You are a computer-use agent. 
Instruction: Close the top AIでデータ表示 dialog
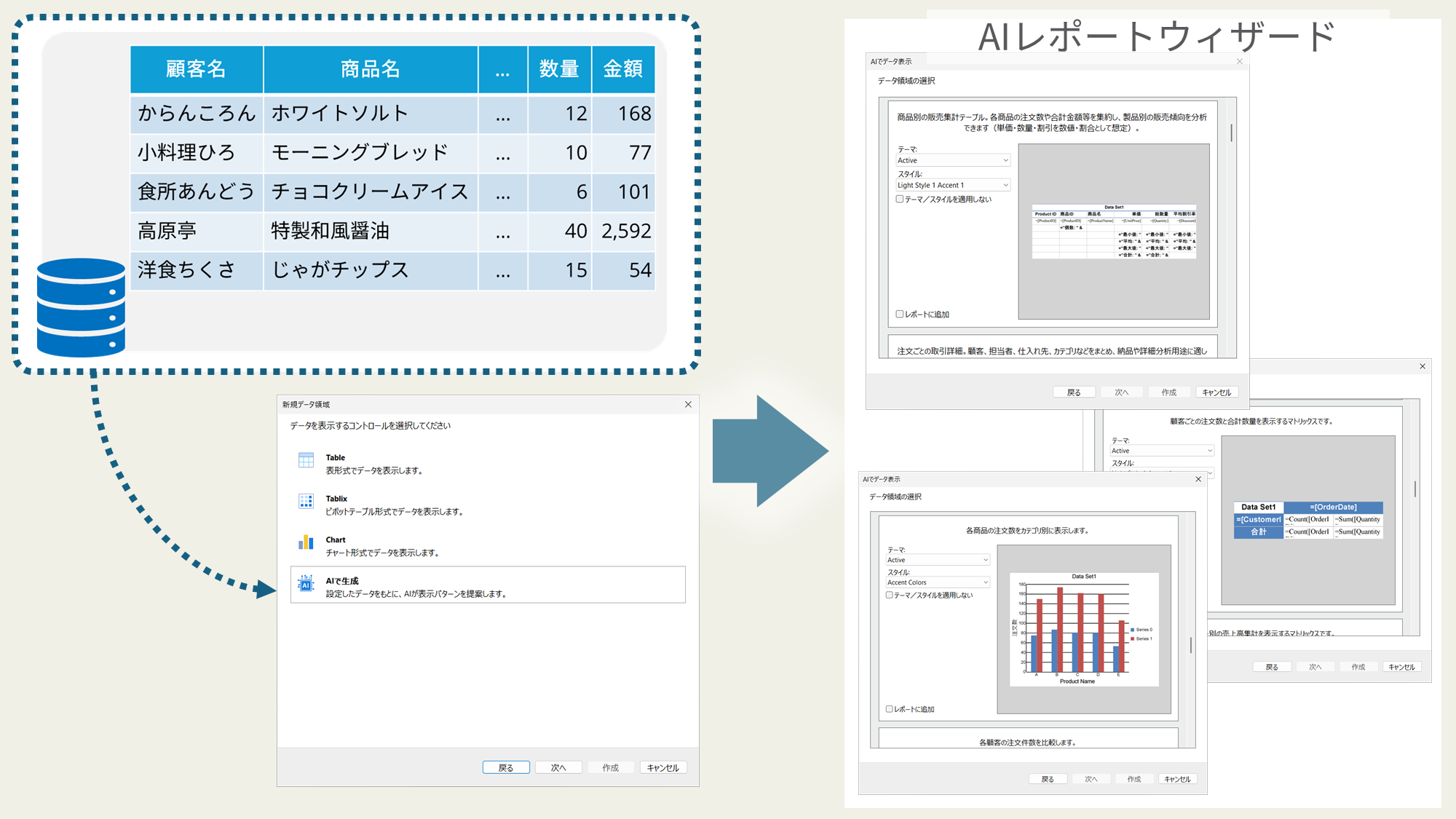pos(1240,61)
